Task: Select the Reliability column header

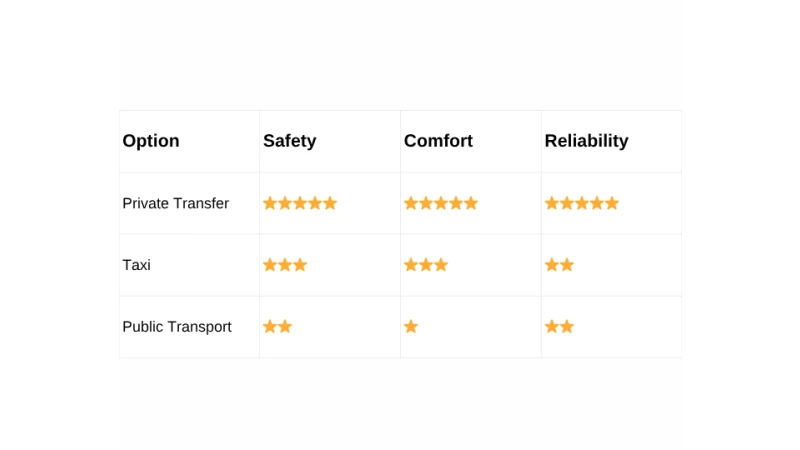Action: coord(586,141)
